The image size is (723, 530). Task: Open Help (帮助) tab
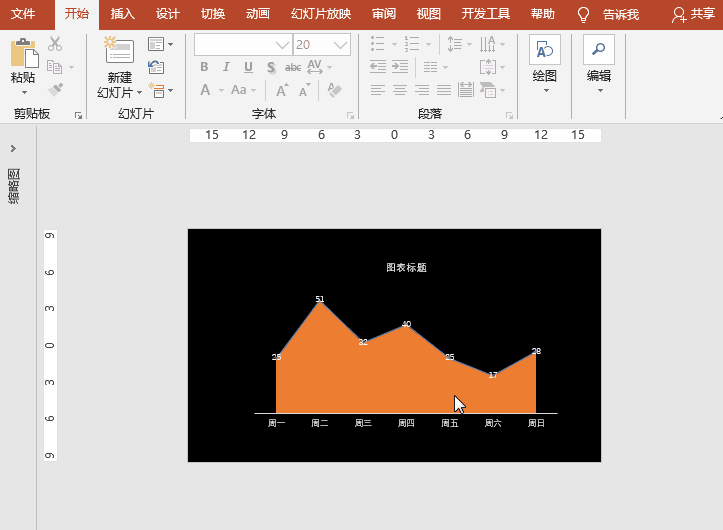[543, 14]
